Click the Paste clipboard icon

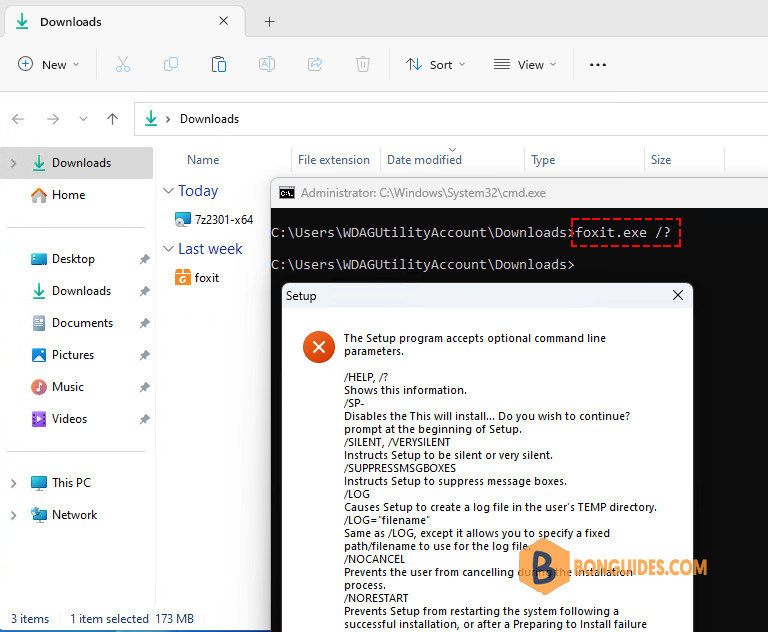pyautogui.click(x=218, y=64)
